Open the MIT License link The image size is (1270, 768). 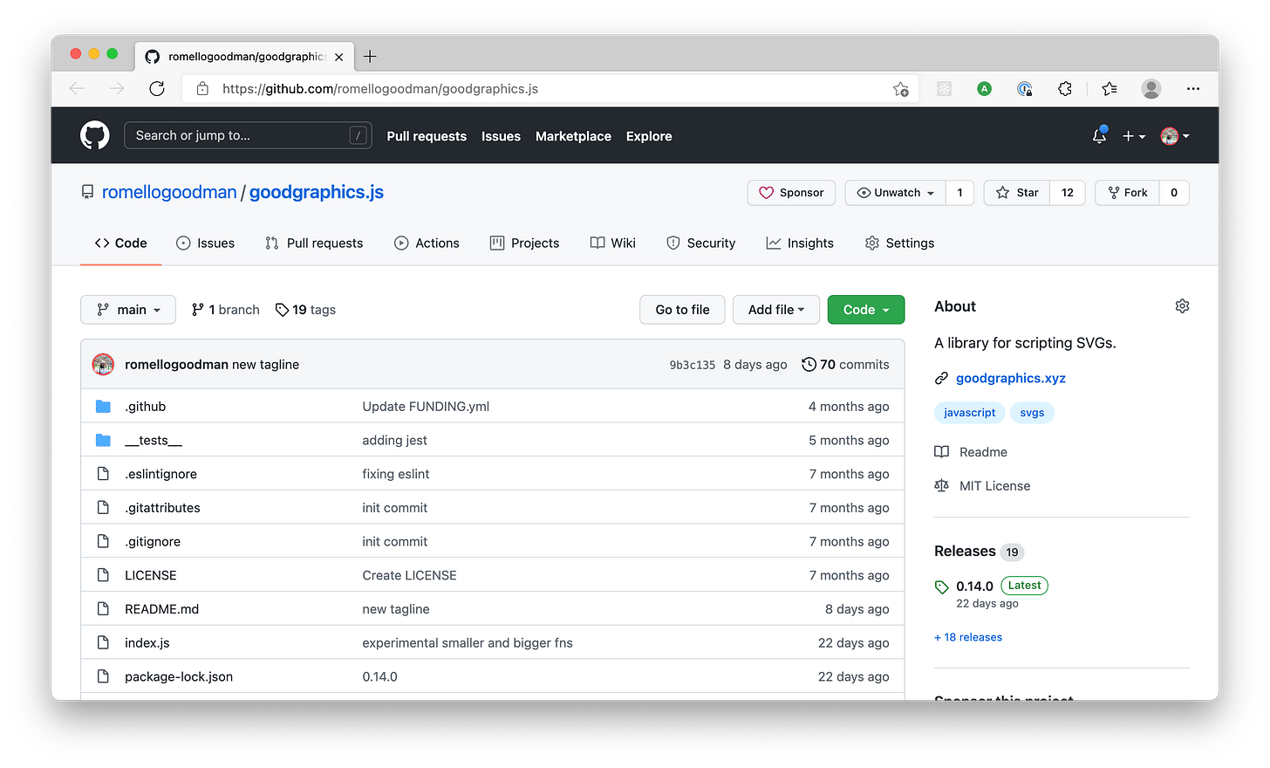point(982,486)
